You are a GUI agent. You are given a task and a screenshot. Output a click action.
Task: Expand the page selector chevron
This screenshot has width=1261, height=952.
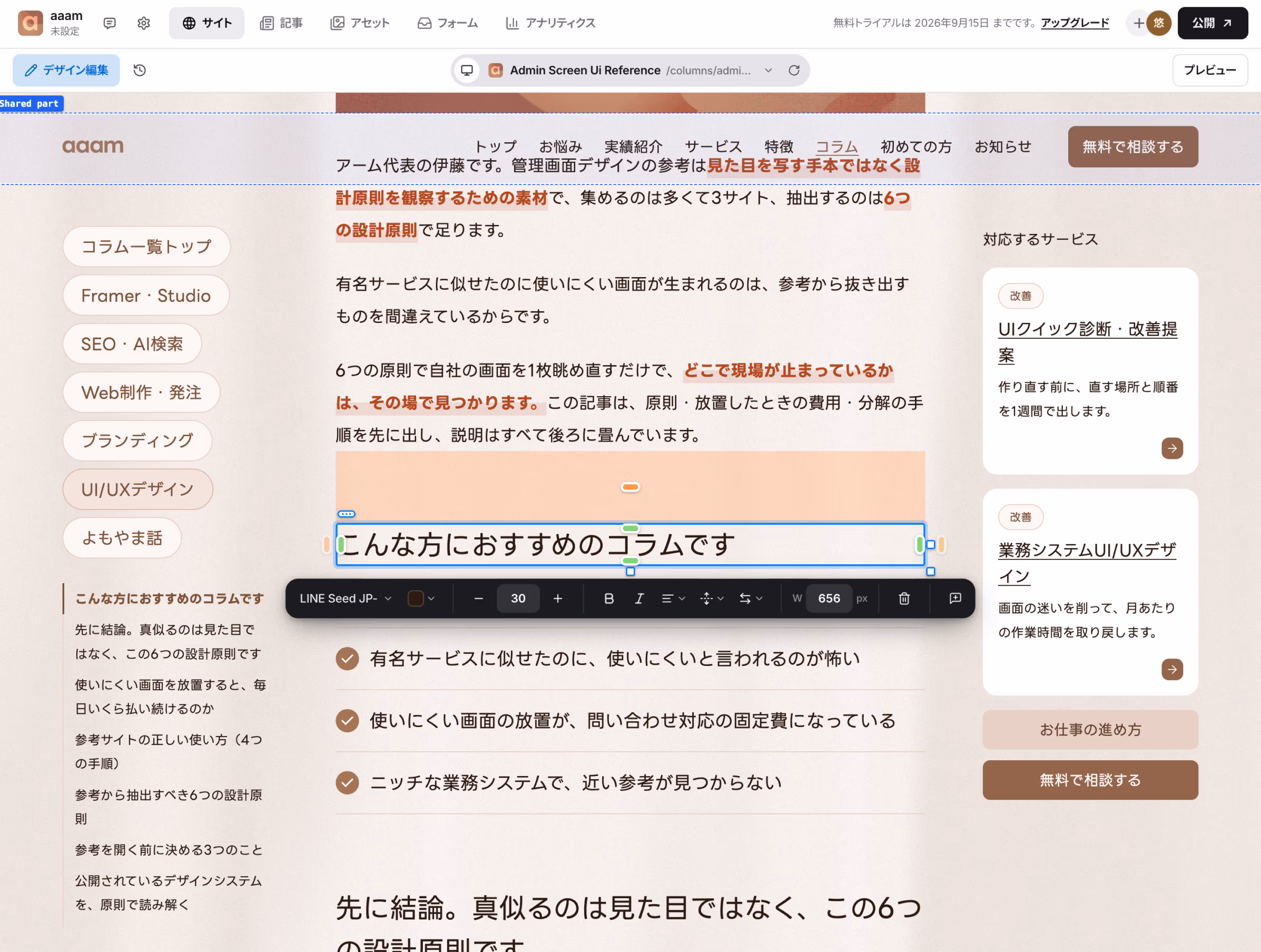pos(769,70)
